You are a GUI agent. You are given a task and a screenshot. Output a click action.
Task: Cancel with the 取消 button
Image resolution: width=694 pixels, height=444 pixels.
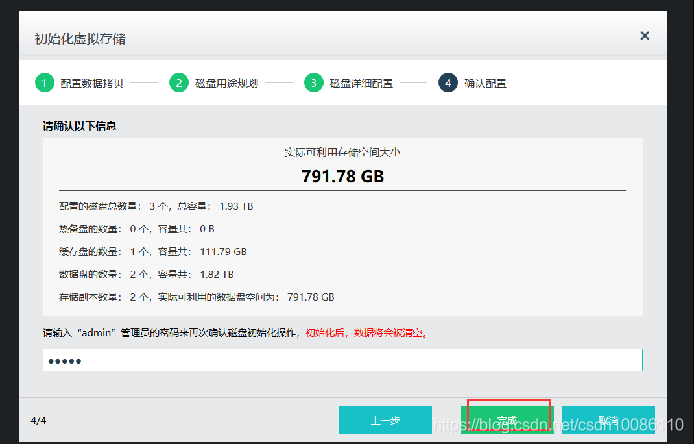608,420
